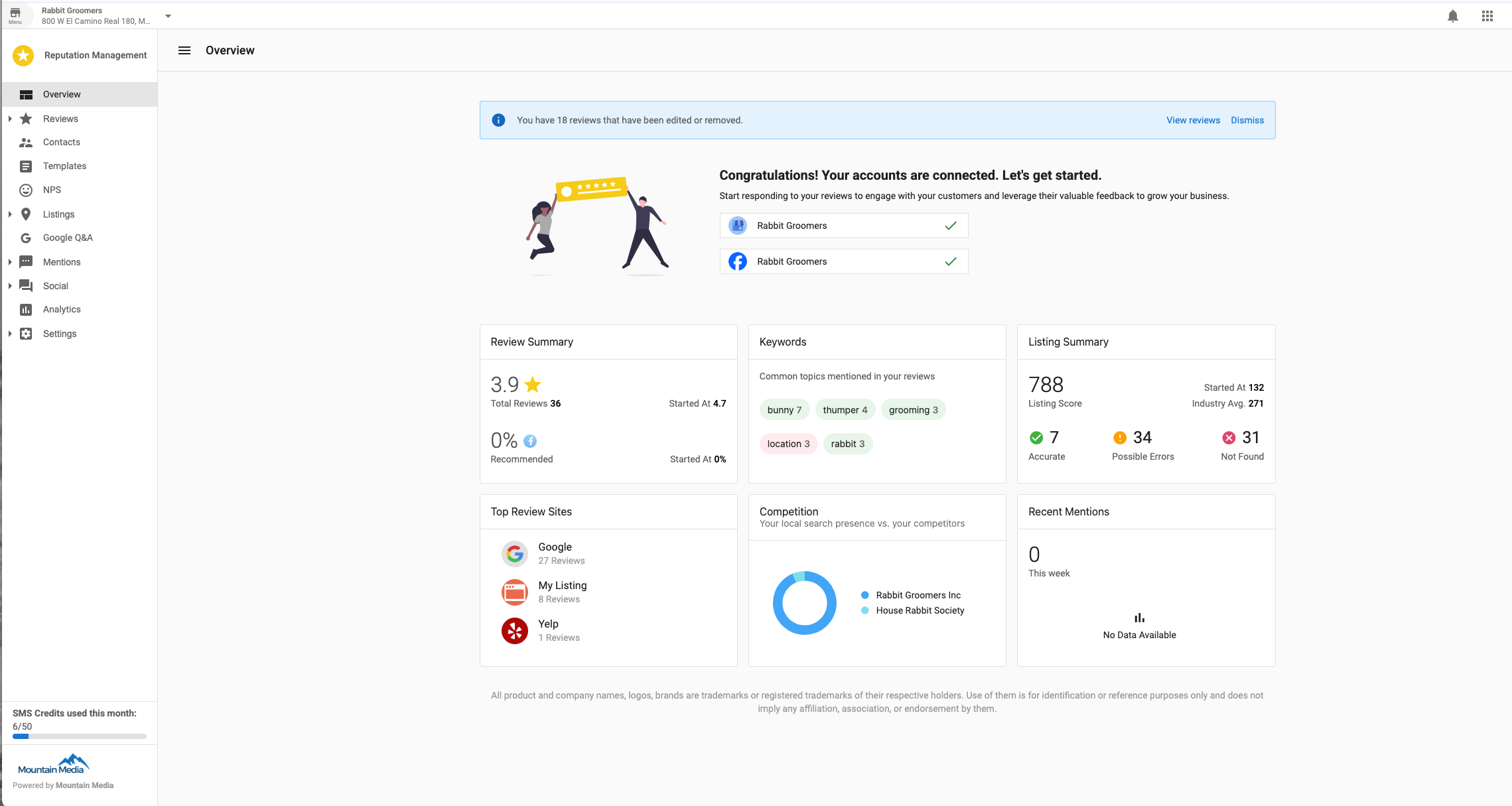Open the business location dropdown
This screenshot has width=1512, height=806.
pyautogui.click(x=168, y=15)
